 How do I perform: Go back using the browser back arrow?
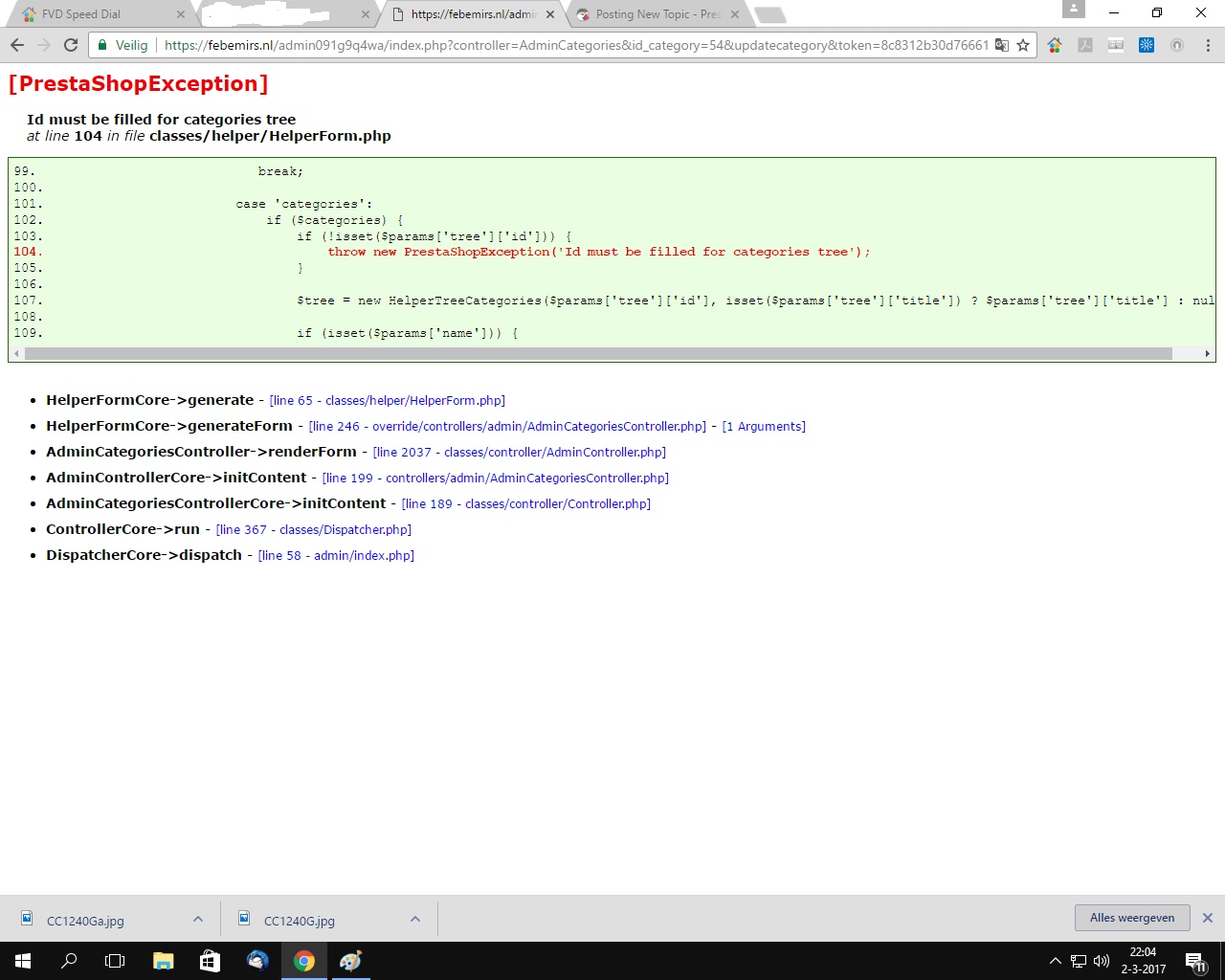17,45
